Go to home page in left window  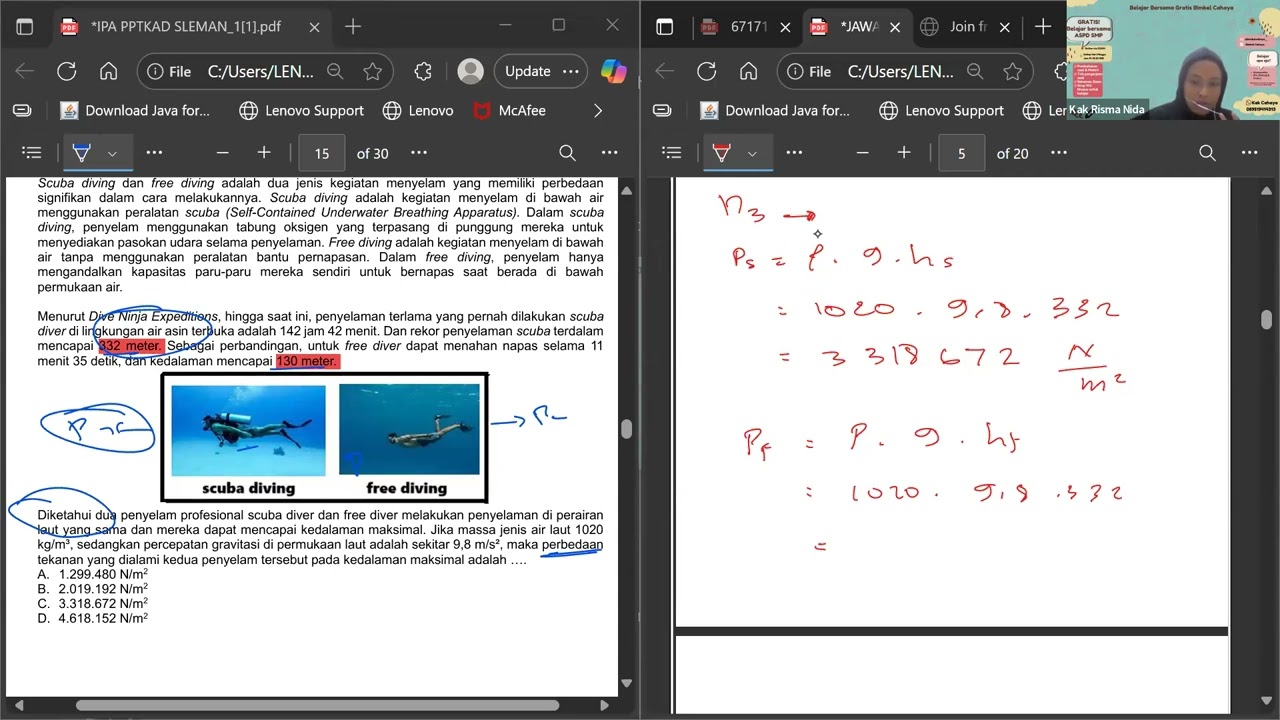[x=108, y=71]
